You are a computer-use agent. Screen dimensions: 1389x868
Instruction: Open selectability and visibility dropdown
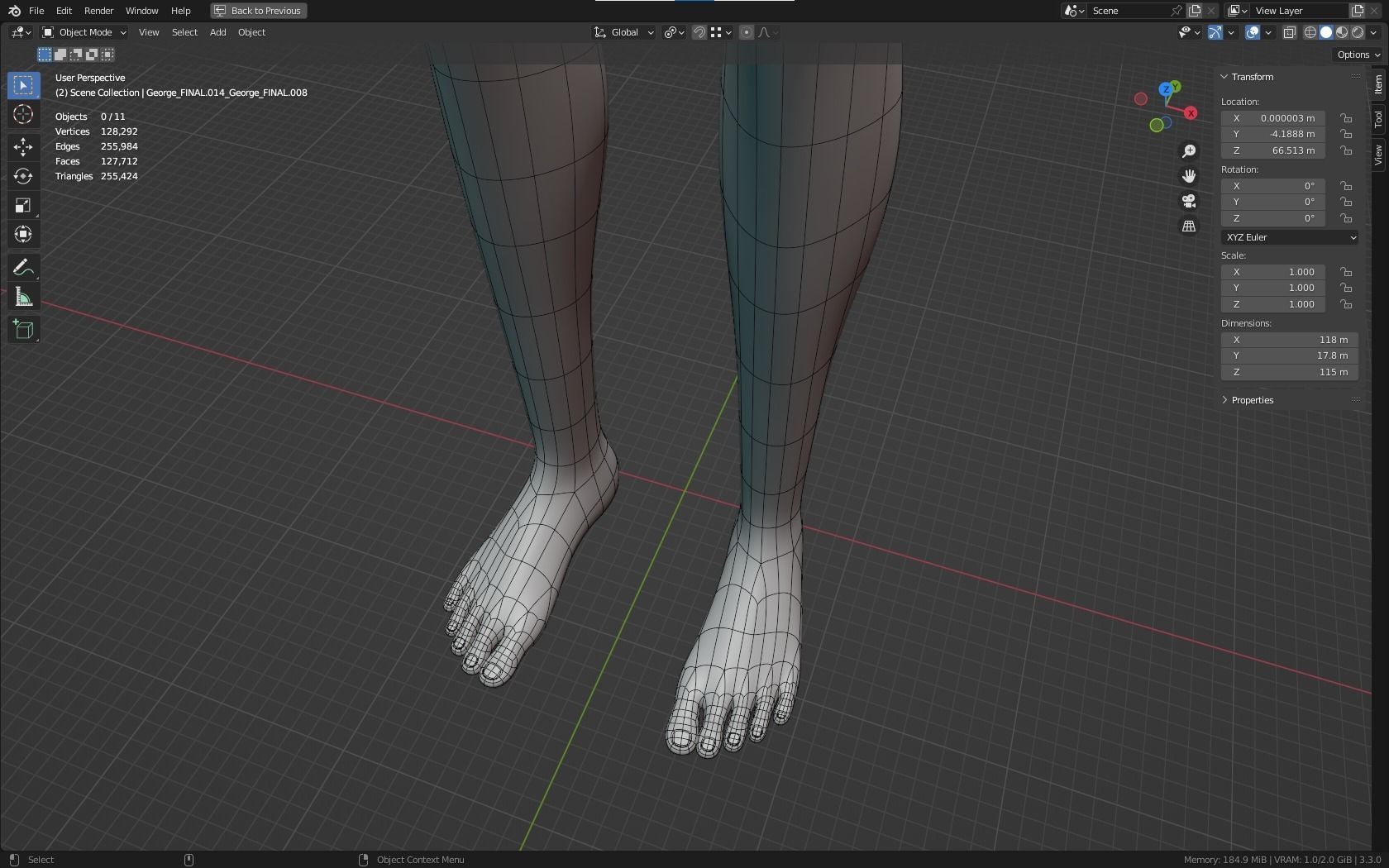click(1189, 32)
